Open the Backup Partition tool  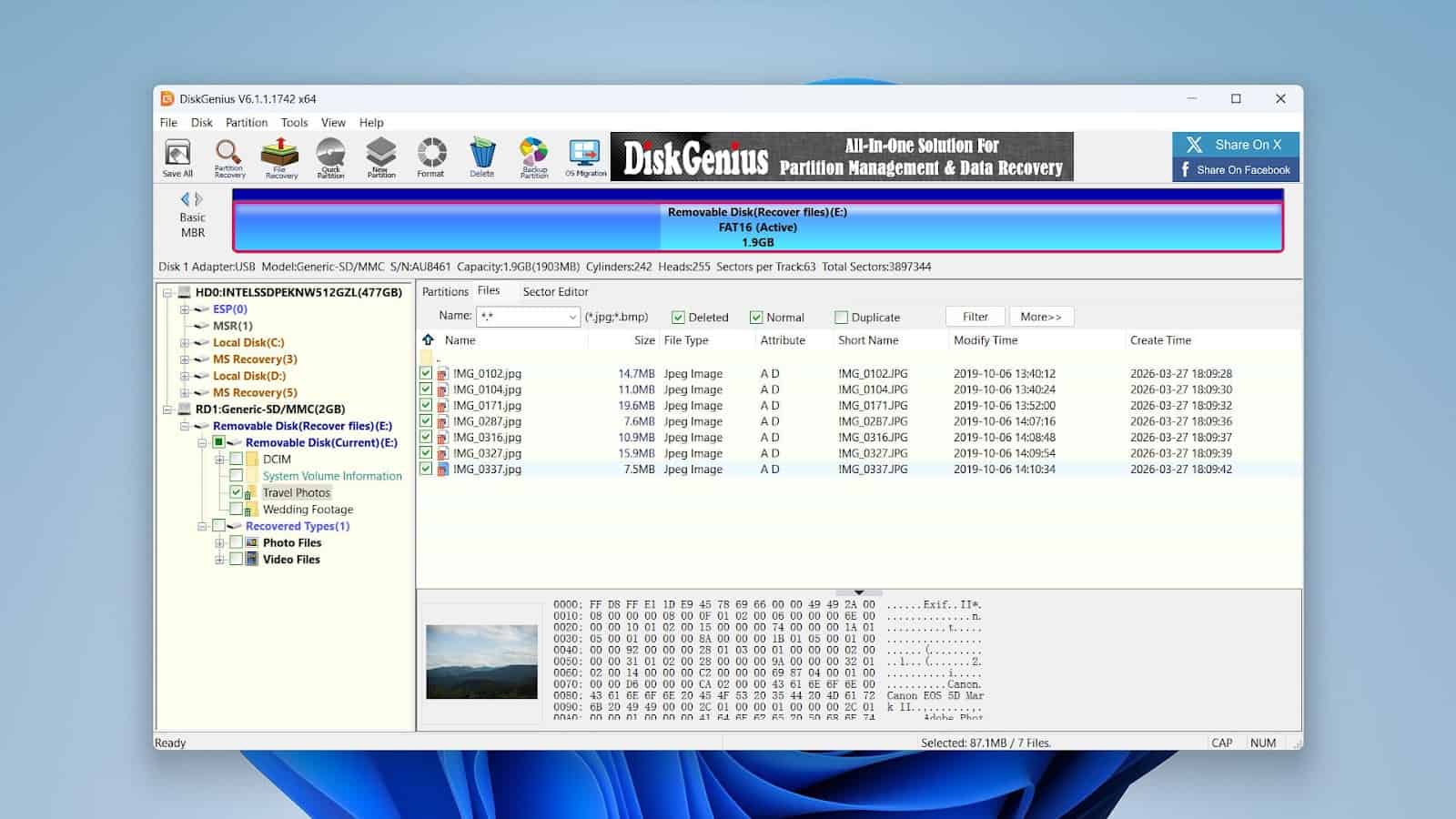coord(534,157)
